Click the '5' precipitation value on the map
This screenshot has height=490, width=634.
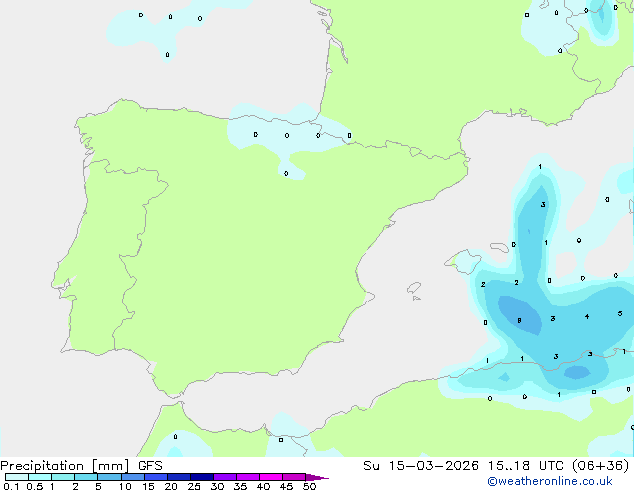[x=620, y=313]
